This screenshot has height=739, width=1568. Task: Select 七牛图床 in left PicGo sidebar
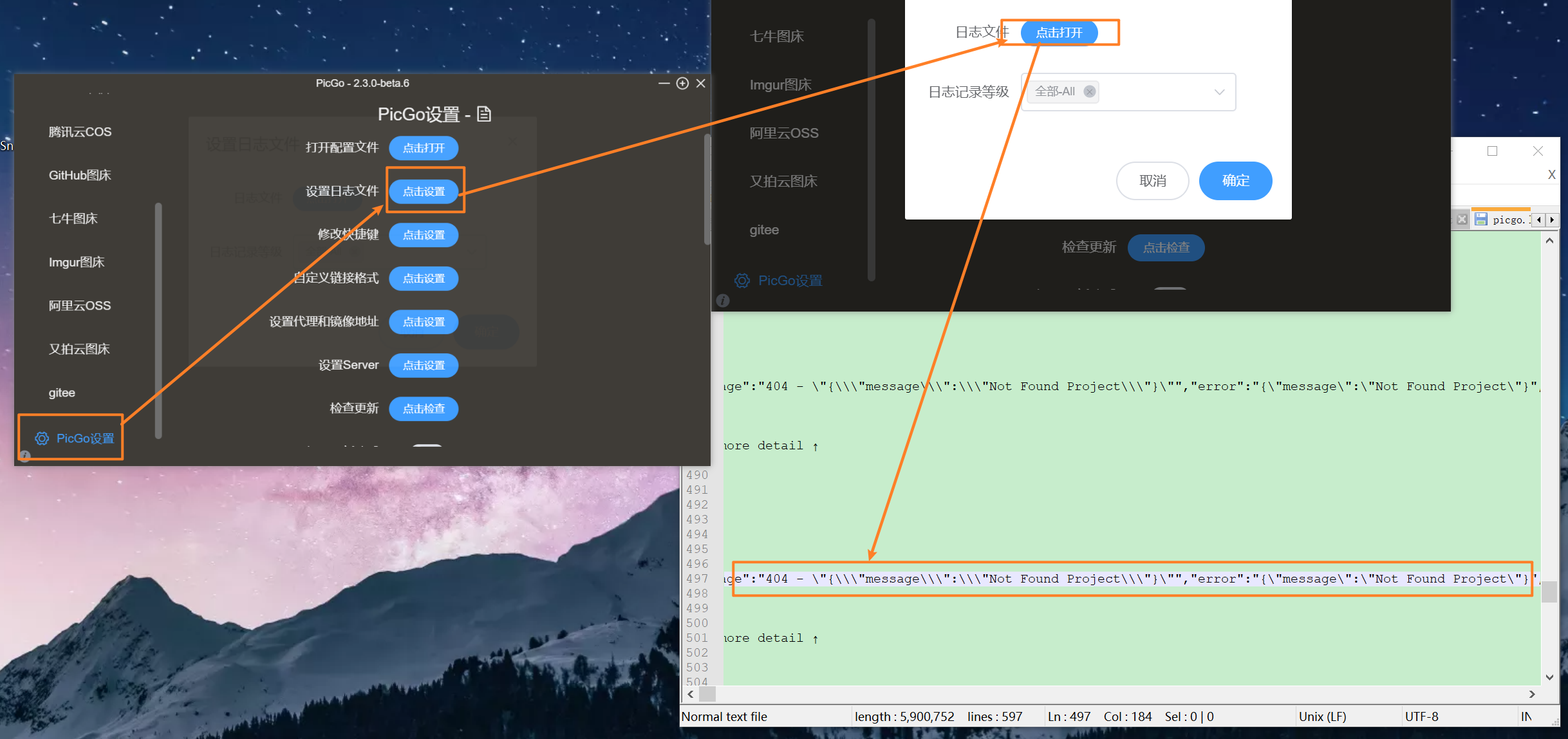tap(73, 219)
